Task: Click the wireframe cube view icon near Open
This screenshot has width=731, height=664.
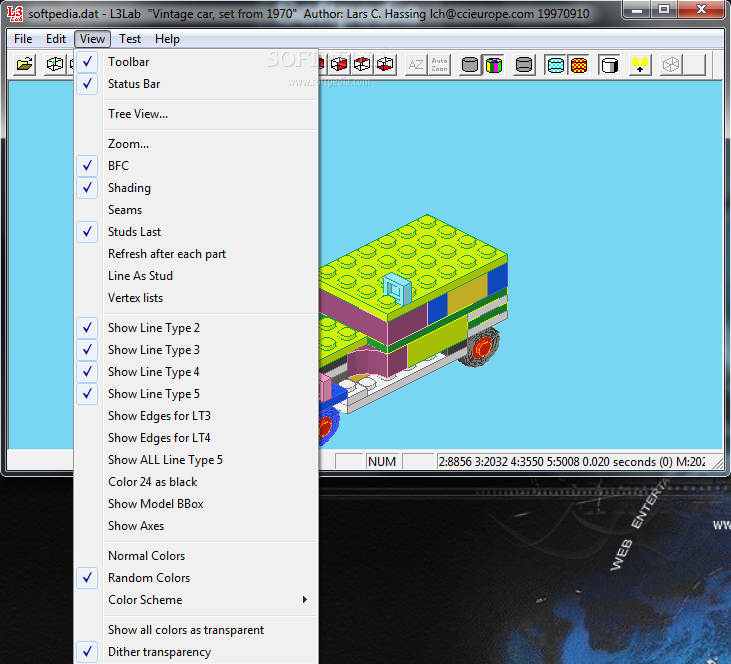Action: (x=55, y=64)
